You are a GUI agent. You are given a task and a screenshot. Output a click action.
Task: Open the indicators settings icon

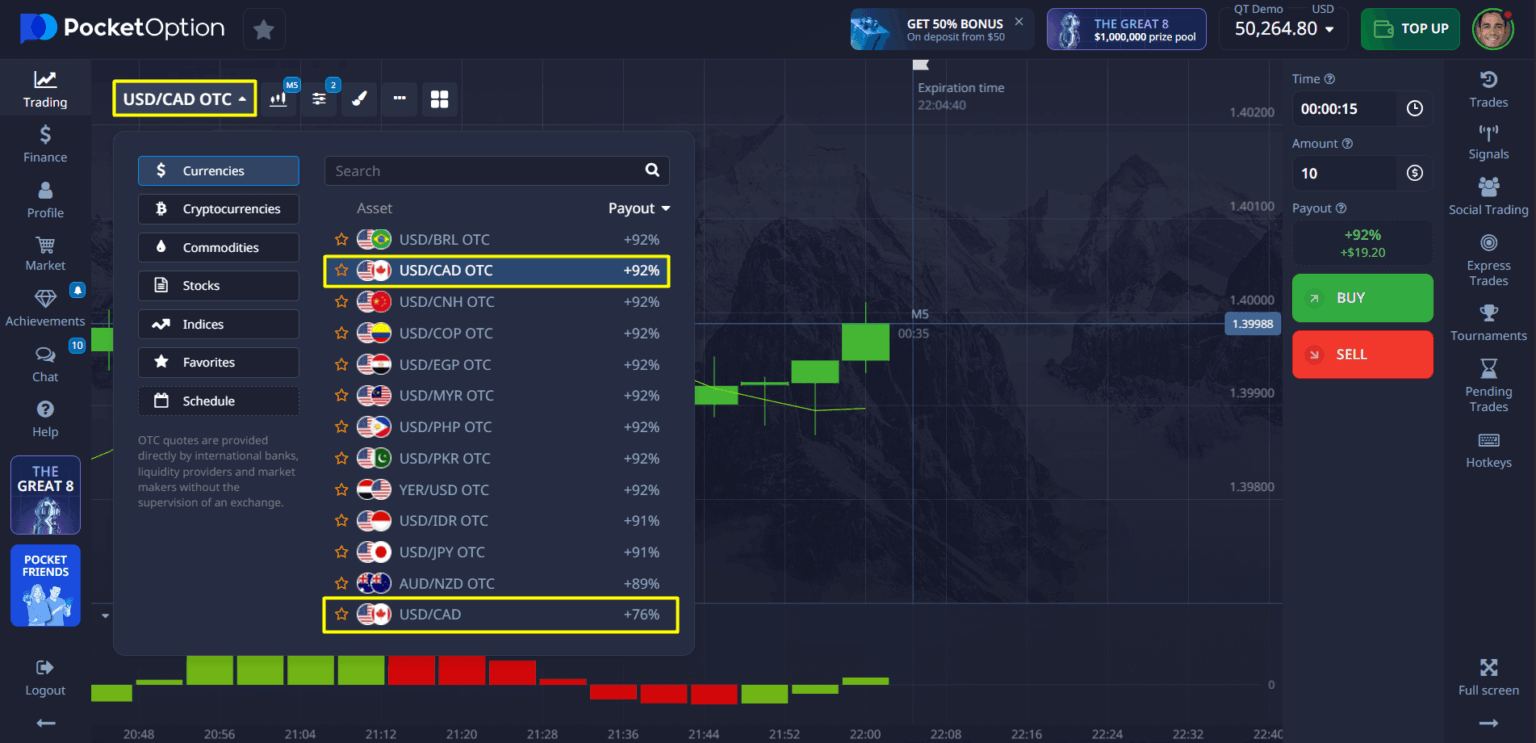(x=319, y=99)
